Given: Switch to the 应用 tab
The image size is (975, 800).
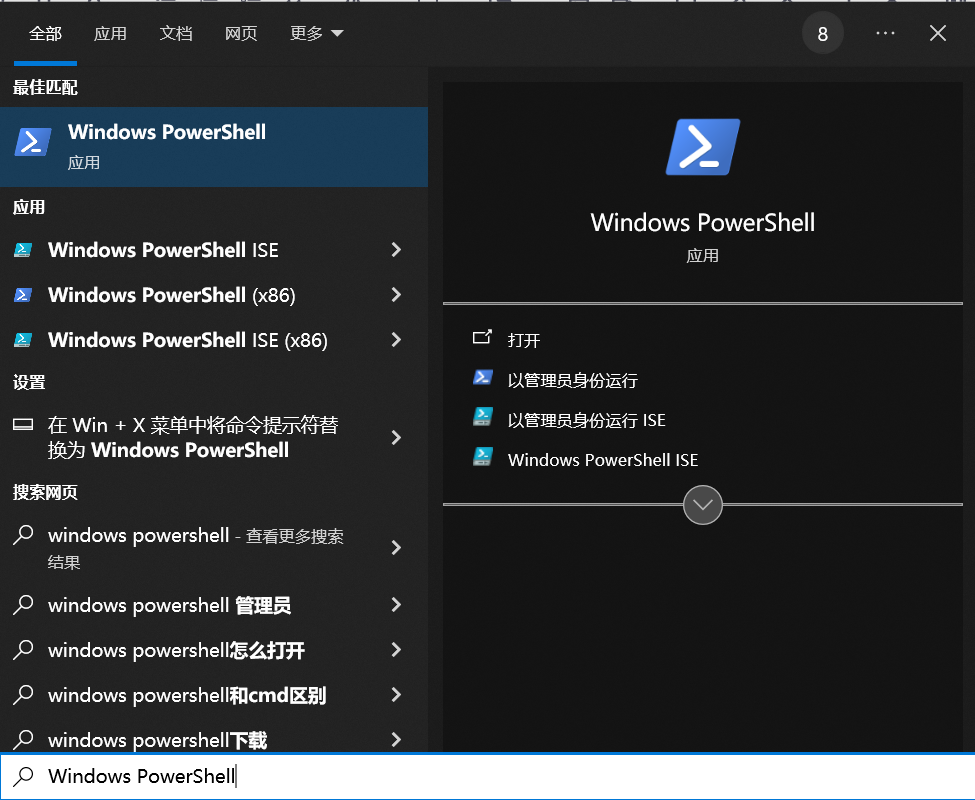Looking at the screenshot, I should click(x=110, y=34).
